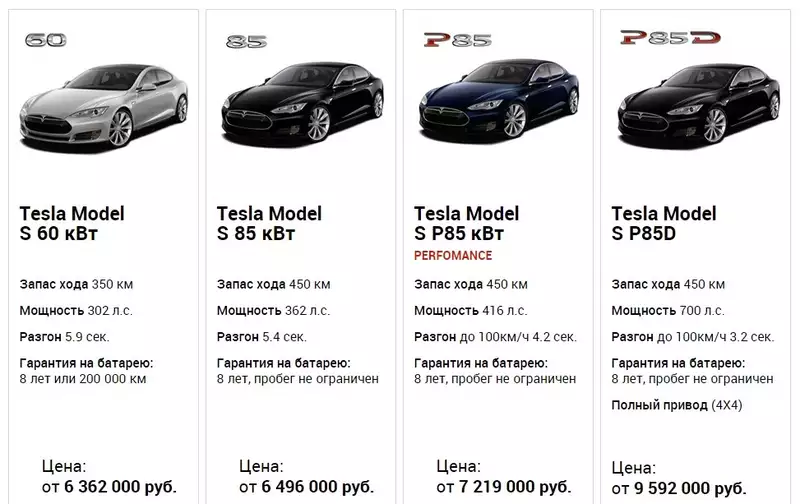Click the P85D badge logo

[670, 37]
